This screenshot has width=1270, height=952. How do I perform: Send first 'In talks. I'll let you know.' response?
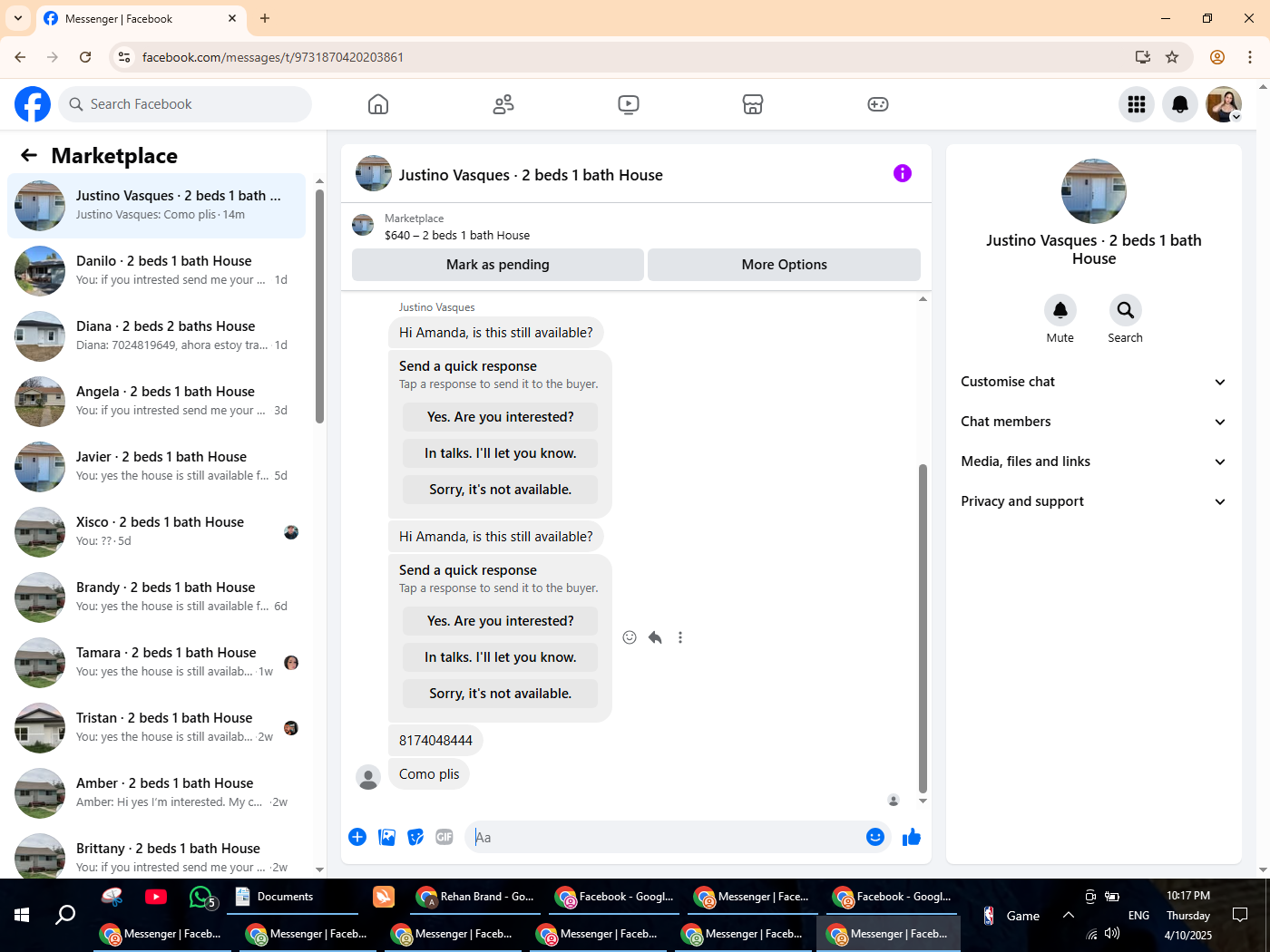click(501, 453)
